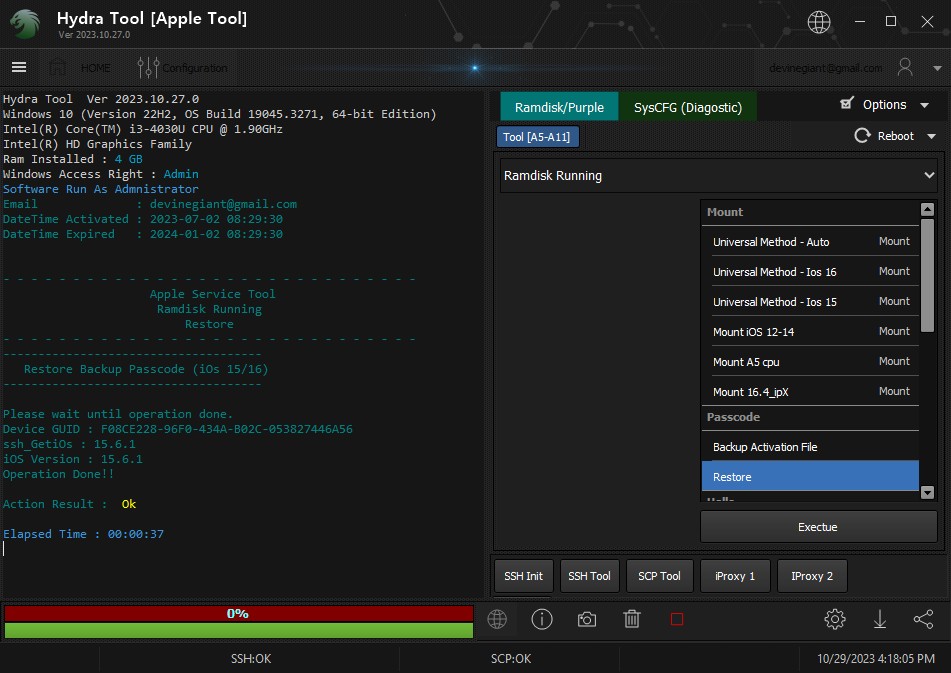951x673 pixels.
Task: Click the iProxy 1 button
Action: (x=735, y=576)
